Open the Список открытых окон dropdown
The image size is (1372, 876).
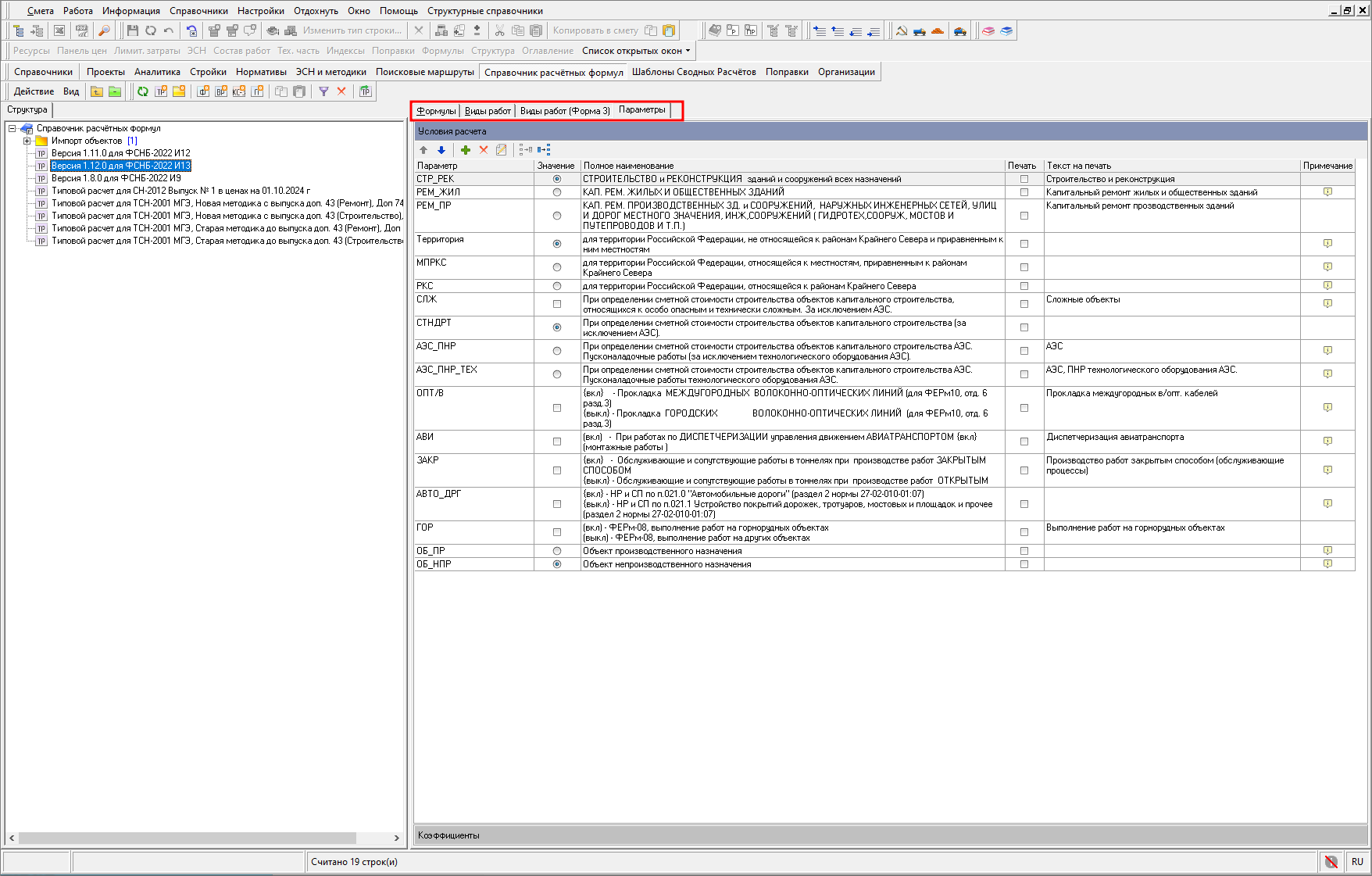(x=636, y=51)
